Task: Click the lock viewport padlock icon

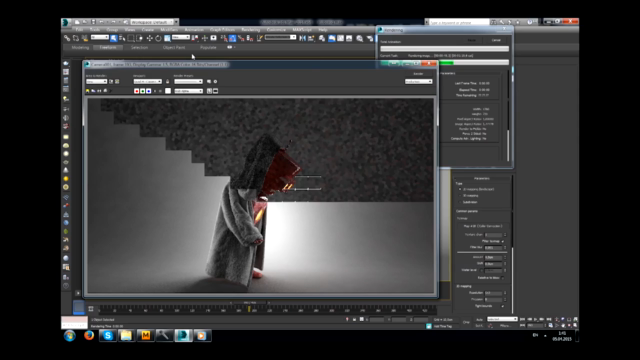Action: [167, 82]
